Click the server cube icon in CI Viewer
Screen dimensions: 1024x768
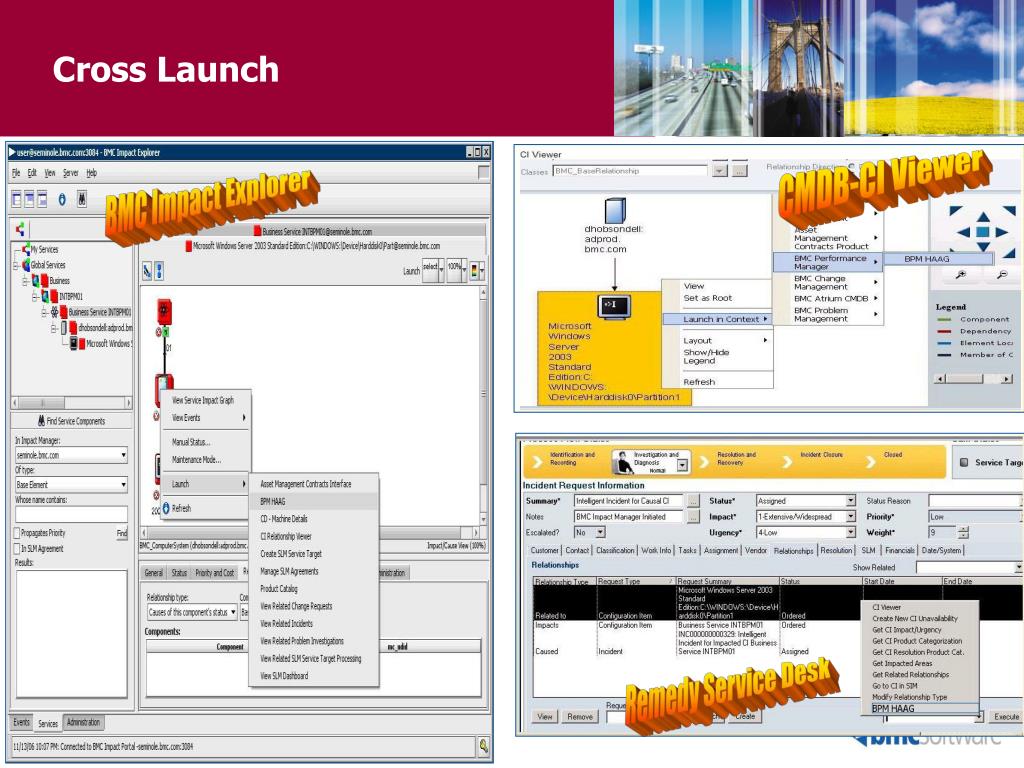tap(615, 211)
